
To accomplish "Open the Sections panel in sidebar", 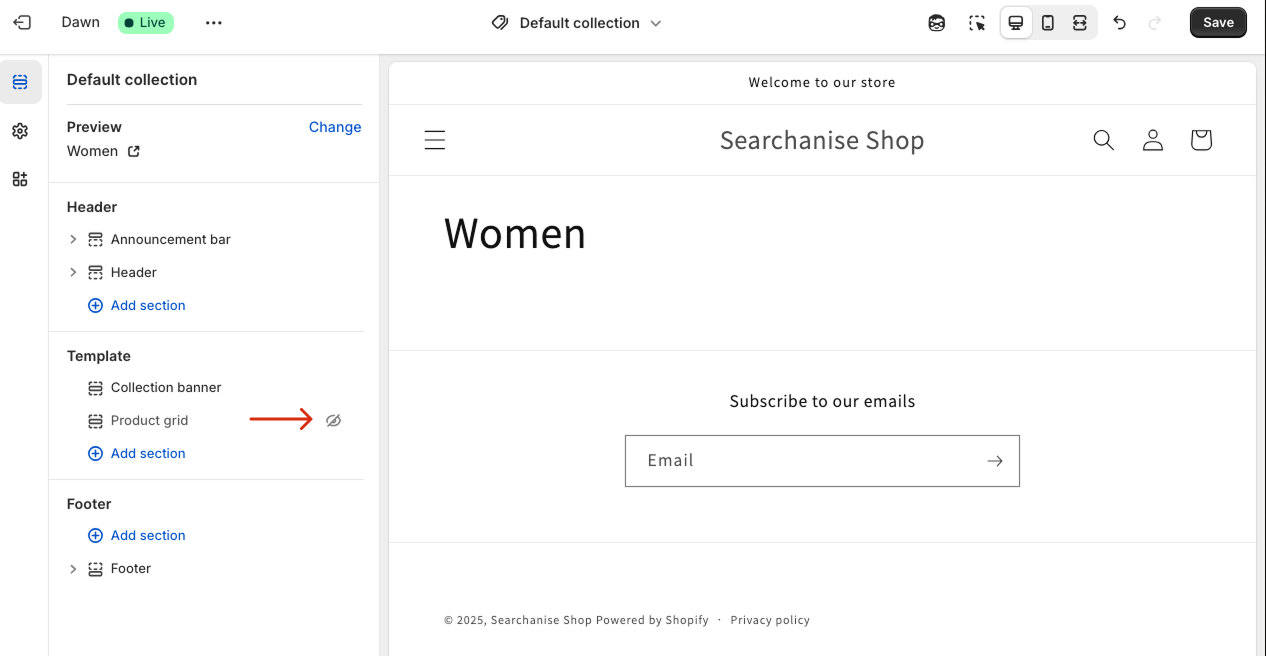I will tap(20, 82).
